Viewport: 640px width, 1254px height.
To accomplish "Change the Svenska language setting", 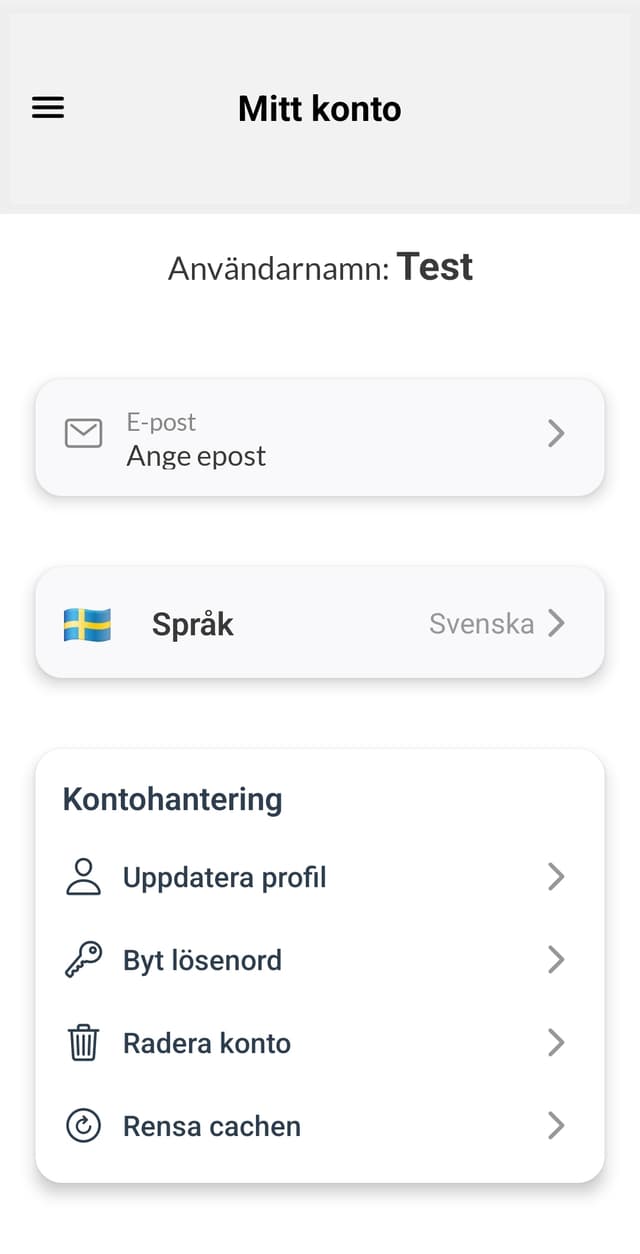I will point(481,624).
